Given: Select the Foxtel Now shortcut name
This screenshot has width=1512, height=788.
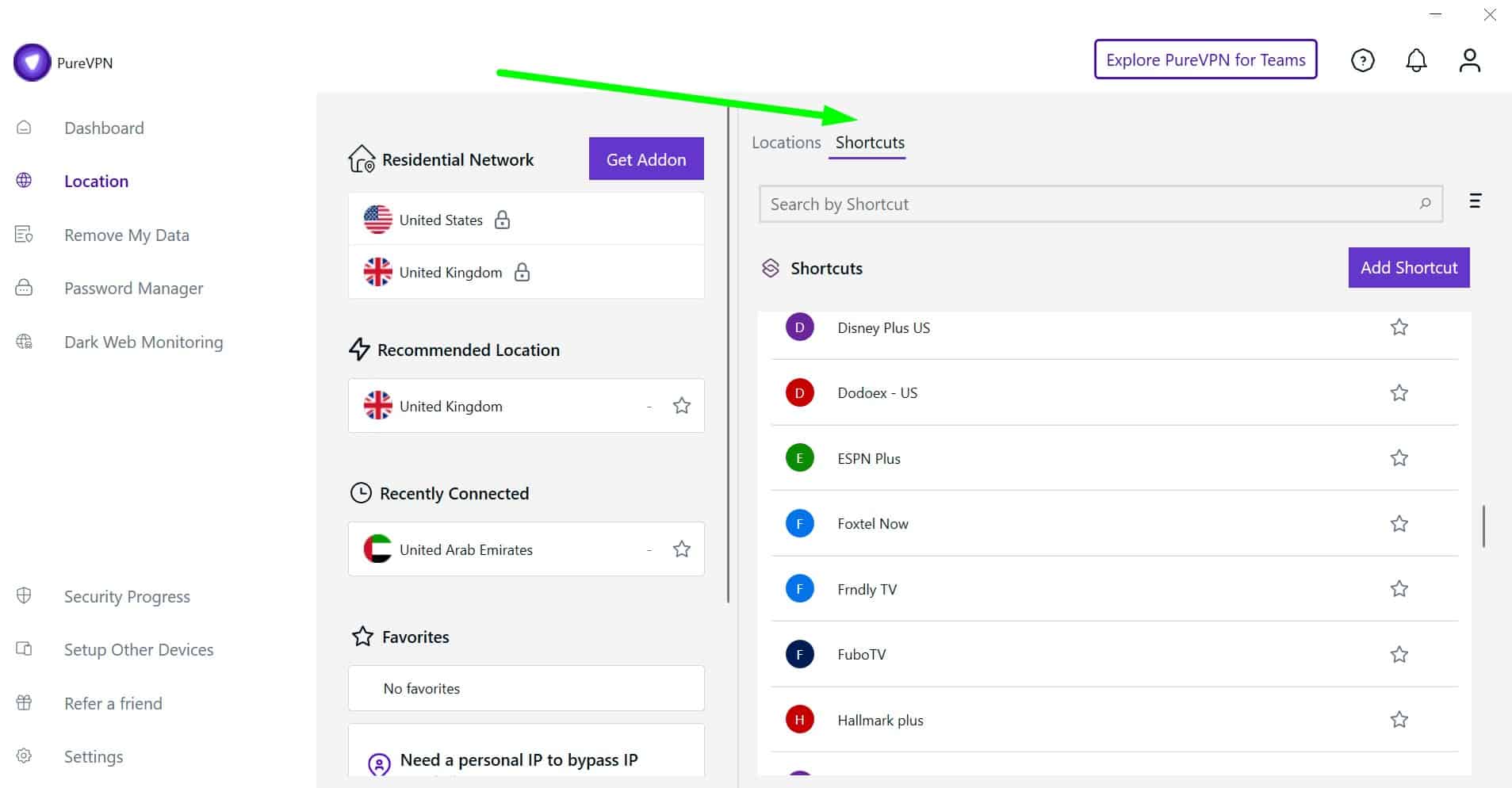Looking at the screenshot, I should click(873, 523).
